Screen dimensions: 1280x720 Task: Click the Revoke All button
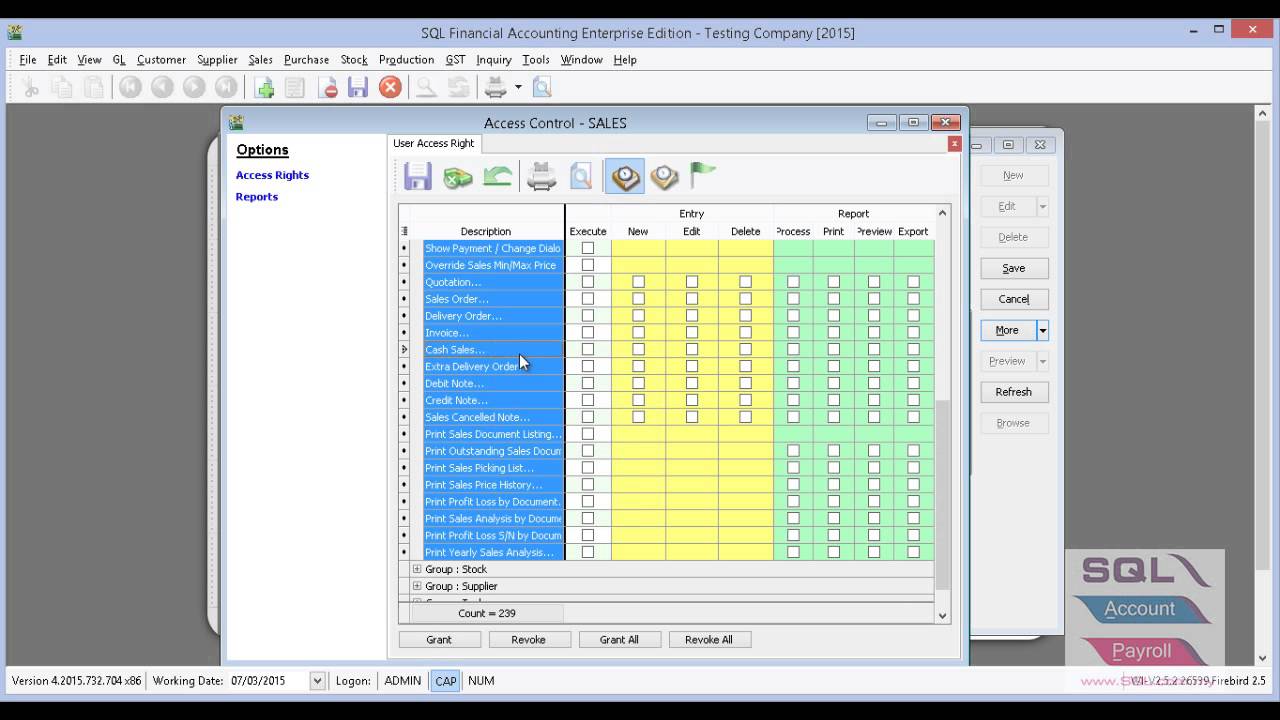pyautogui.click(x=709, y=640)
